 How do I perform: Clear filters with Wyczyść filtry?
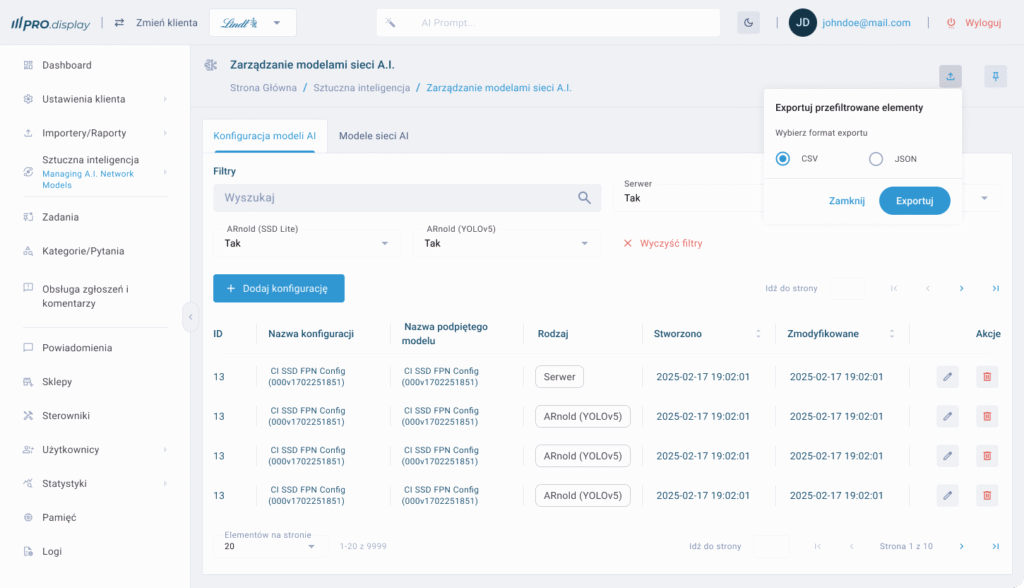pyautogui.click(x=663, y=243)
